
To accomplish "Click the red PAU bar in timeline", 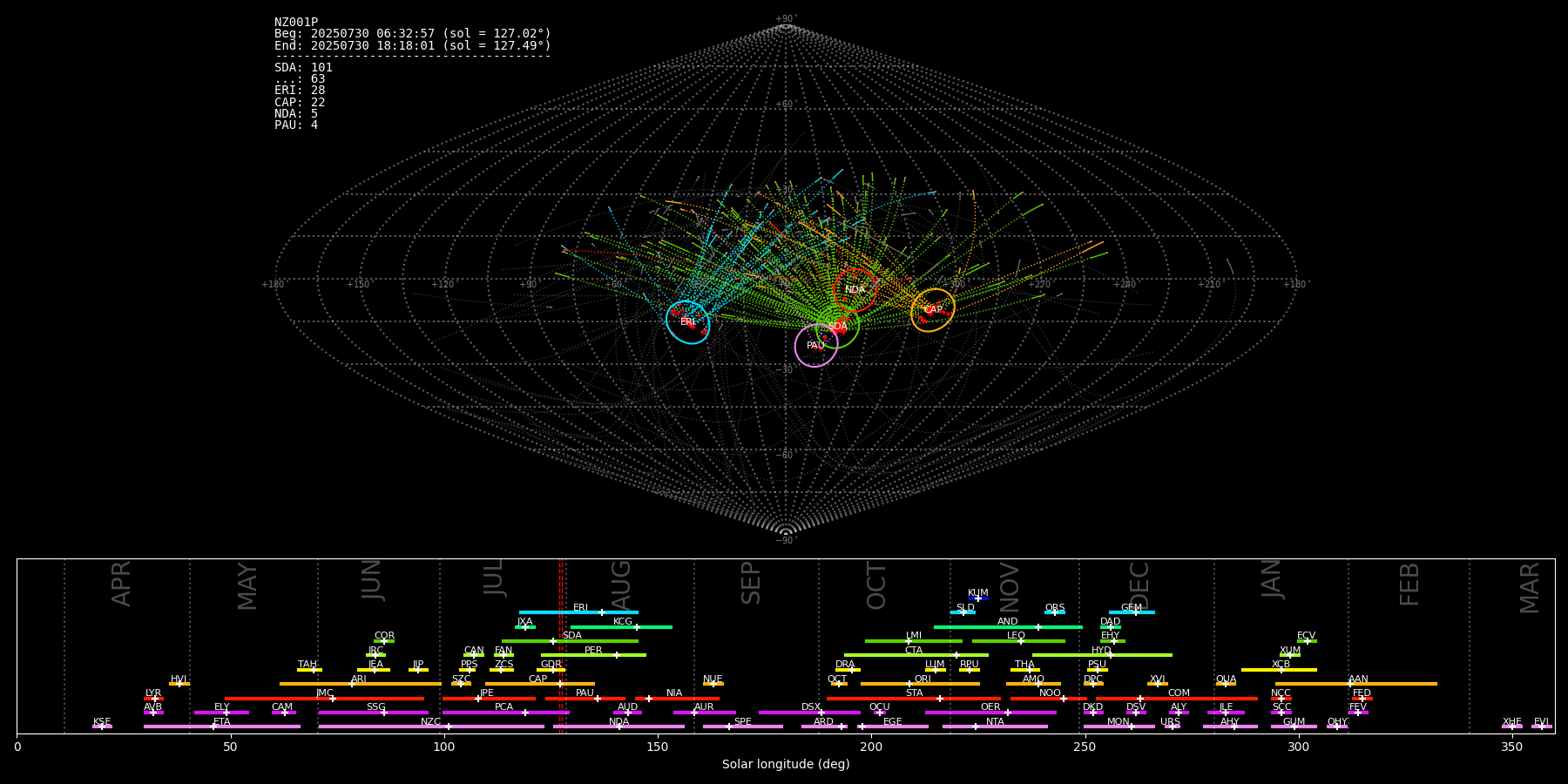I will coord(585,699).
